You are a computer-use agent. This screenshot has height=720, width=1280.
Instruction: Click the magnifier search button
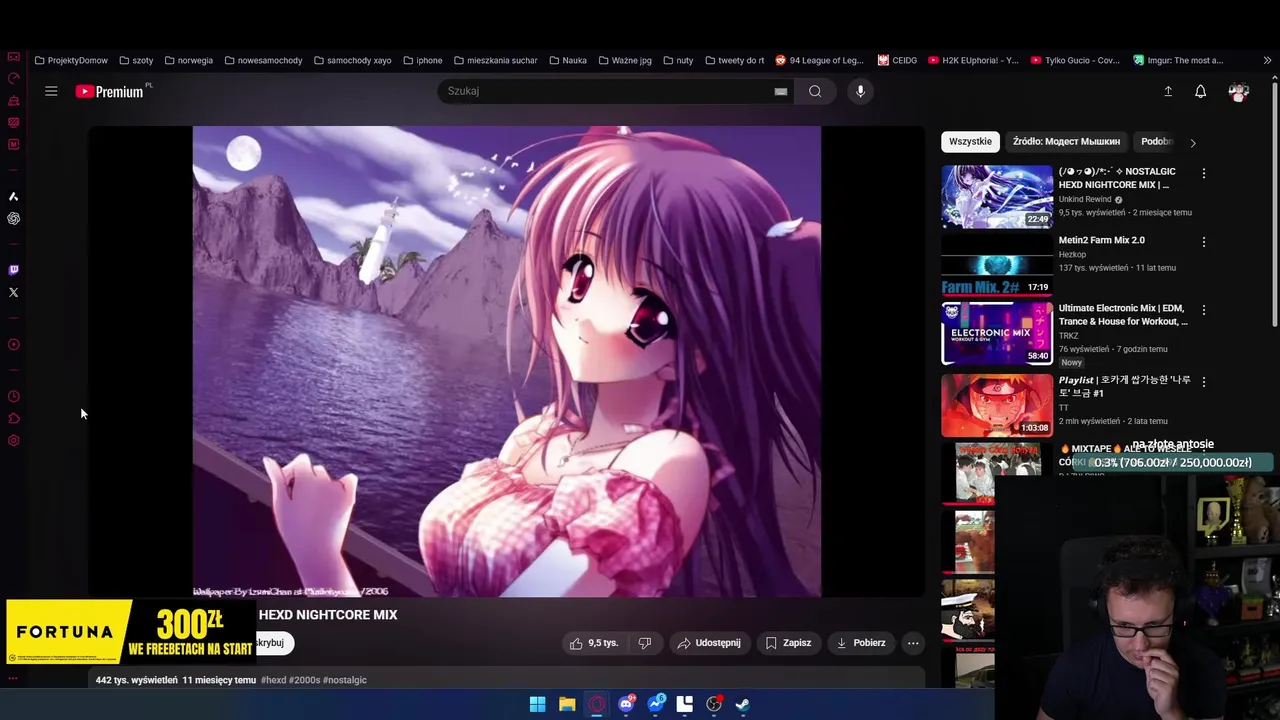815,91
